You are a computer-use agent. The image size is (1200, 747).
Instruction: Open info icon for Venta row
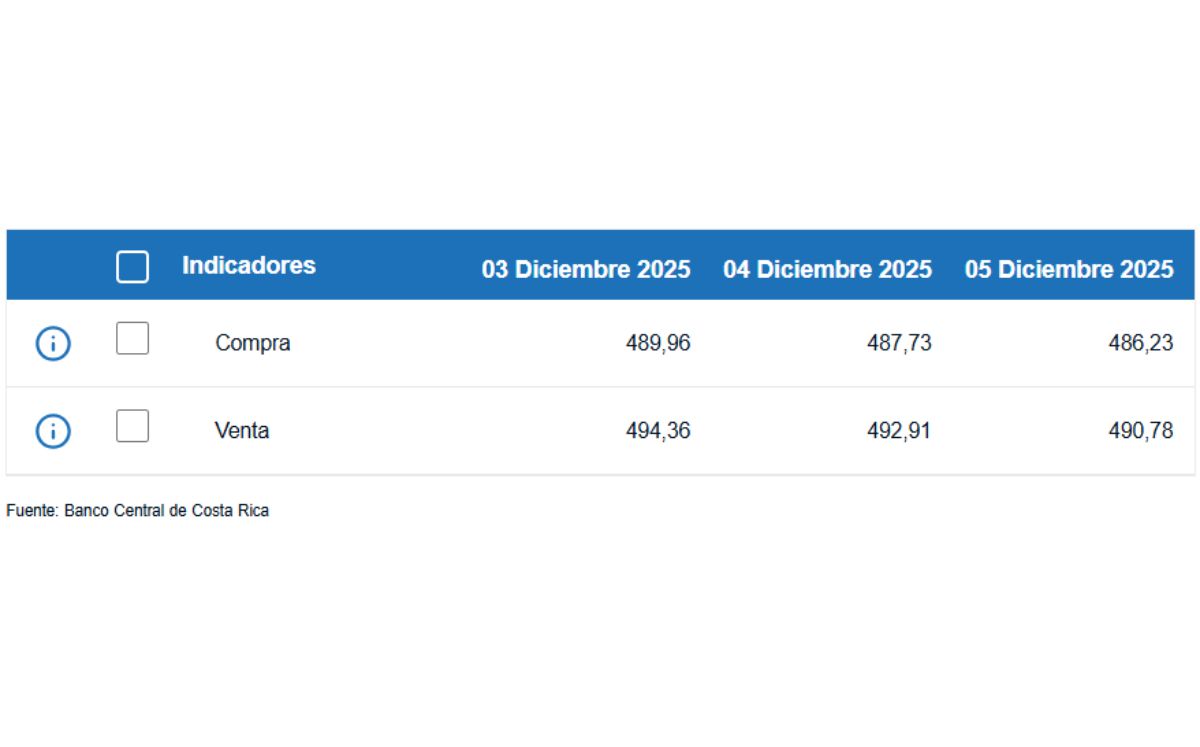[53, 431]
